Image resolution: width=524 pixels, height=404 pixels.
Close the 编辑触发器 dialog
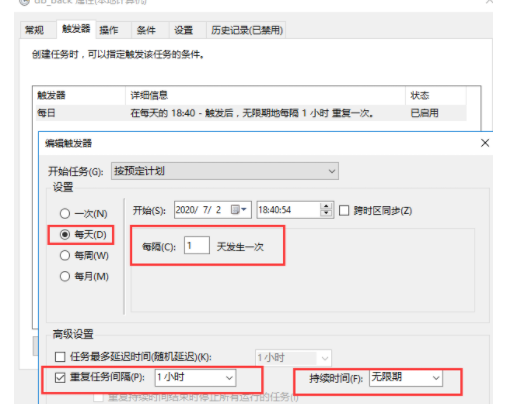click(x=485, y=143)
